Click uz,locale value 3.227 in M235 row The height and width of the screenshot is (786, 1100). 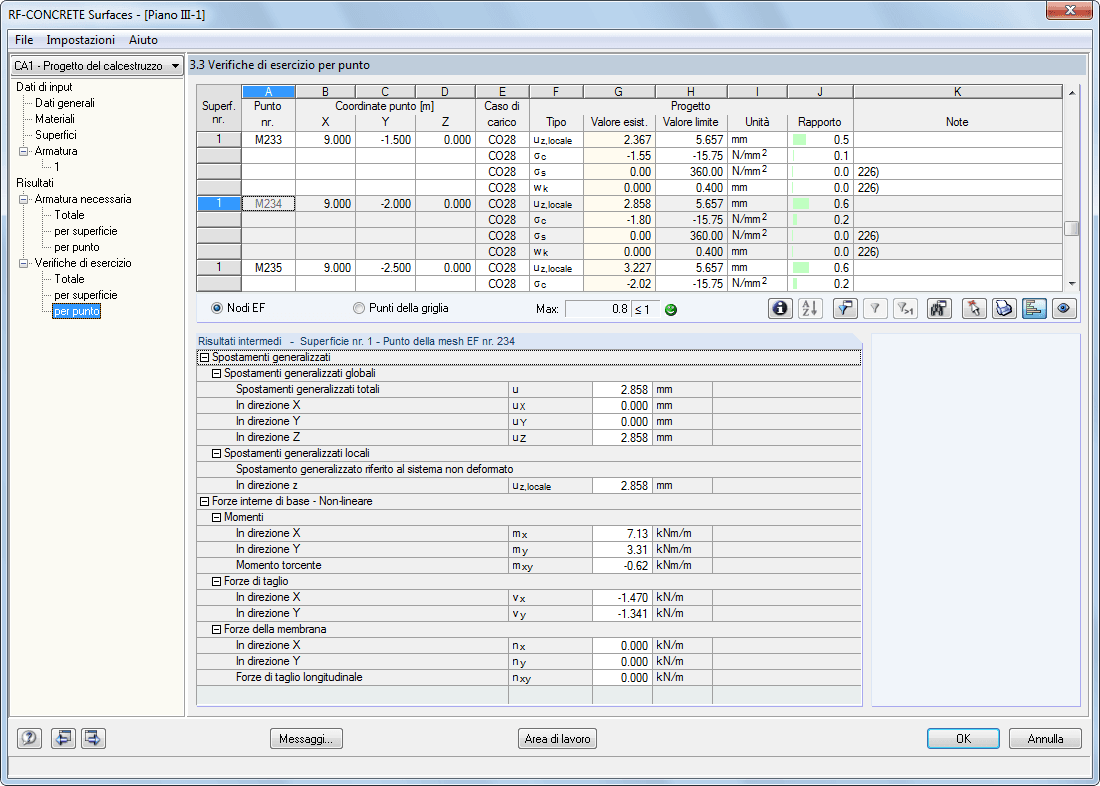(x=619, y=268)
